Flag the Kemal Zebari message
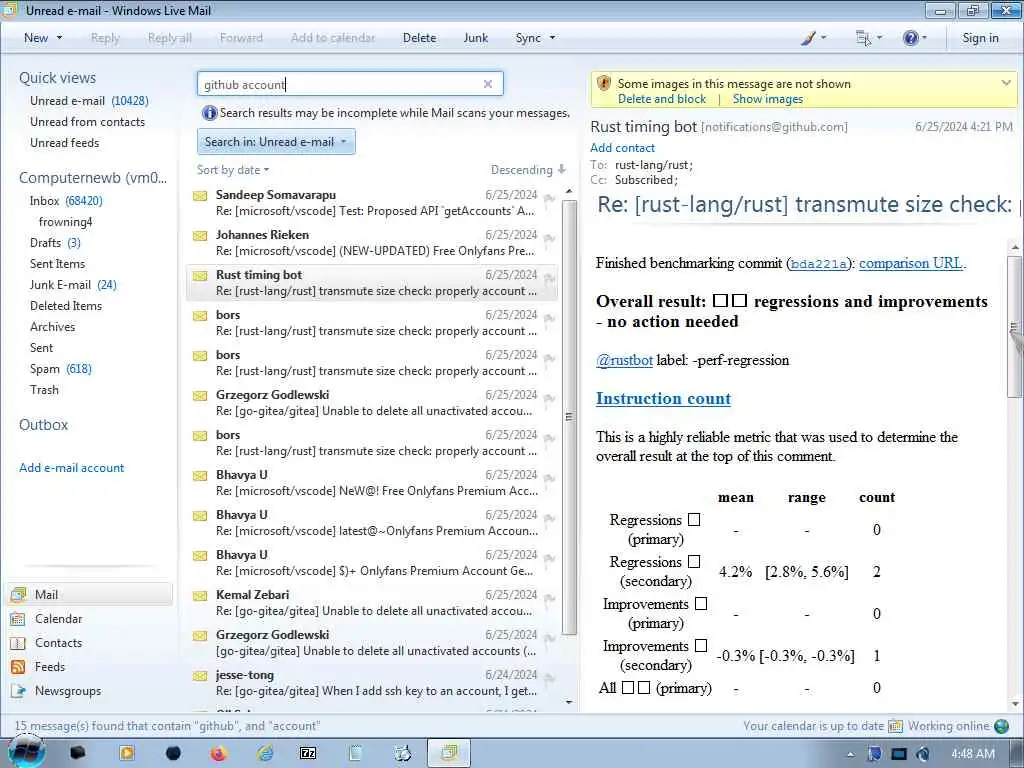The height and width of the screenshot is (768, 1024). (549, 599)
